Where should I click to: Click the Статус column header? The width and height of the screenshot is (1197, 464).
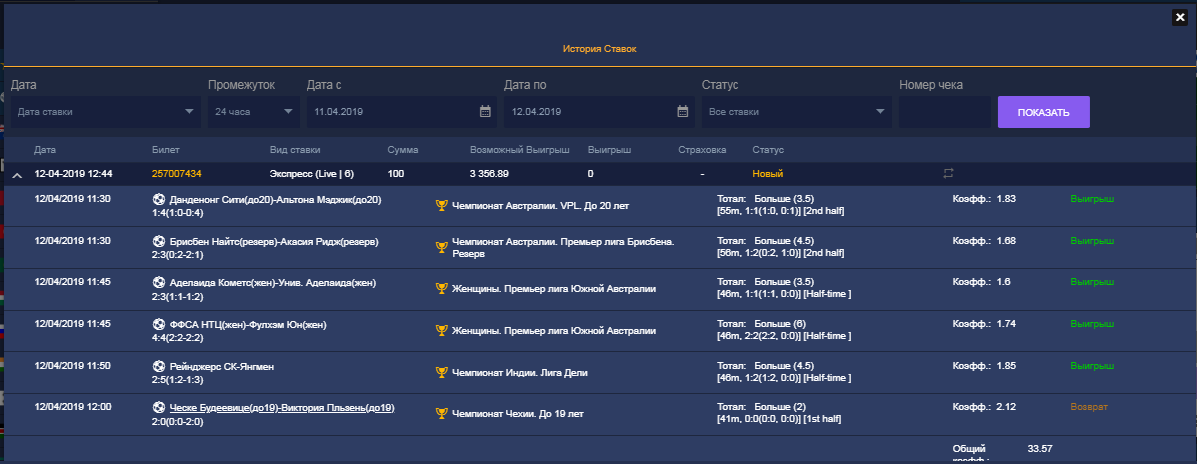click(768, 150)
